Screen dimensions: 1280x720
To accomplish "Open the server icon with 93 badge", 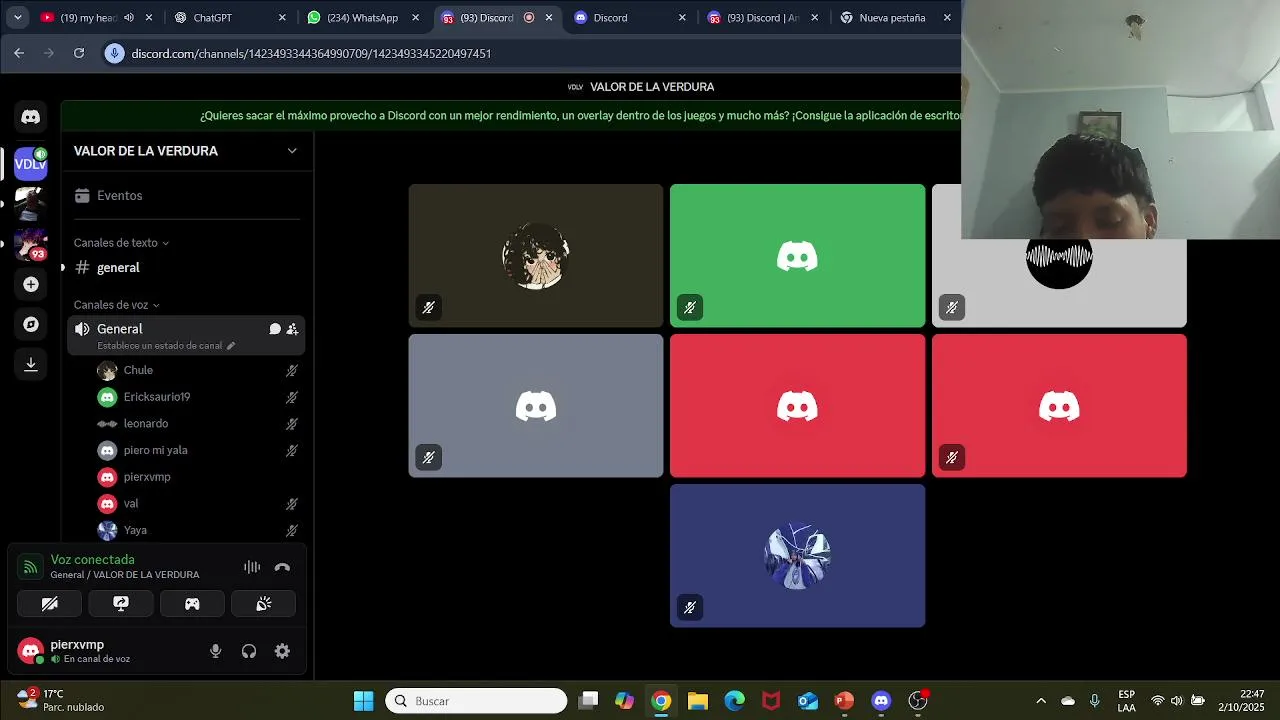I will click(31, 244).
